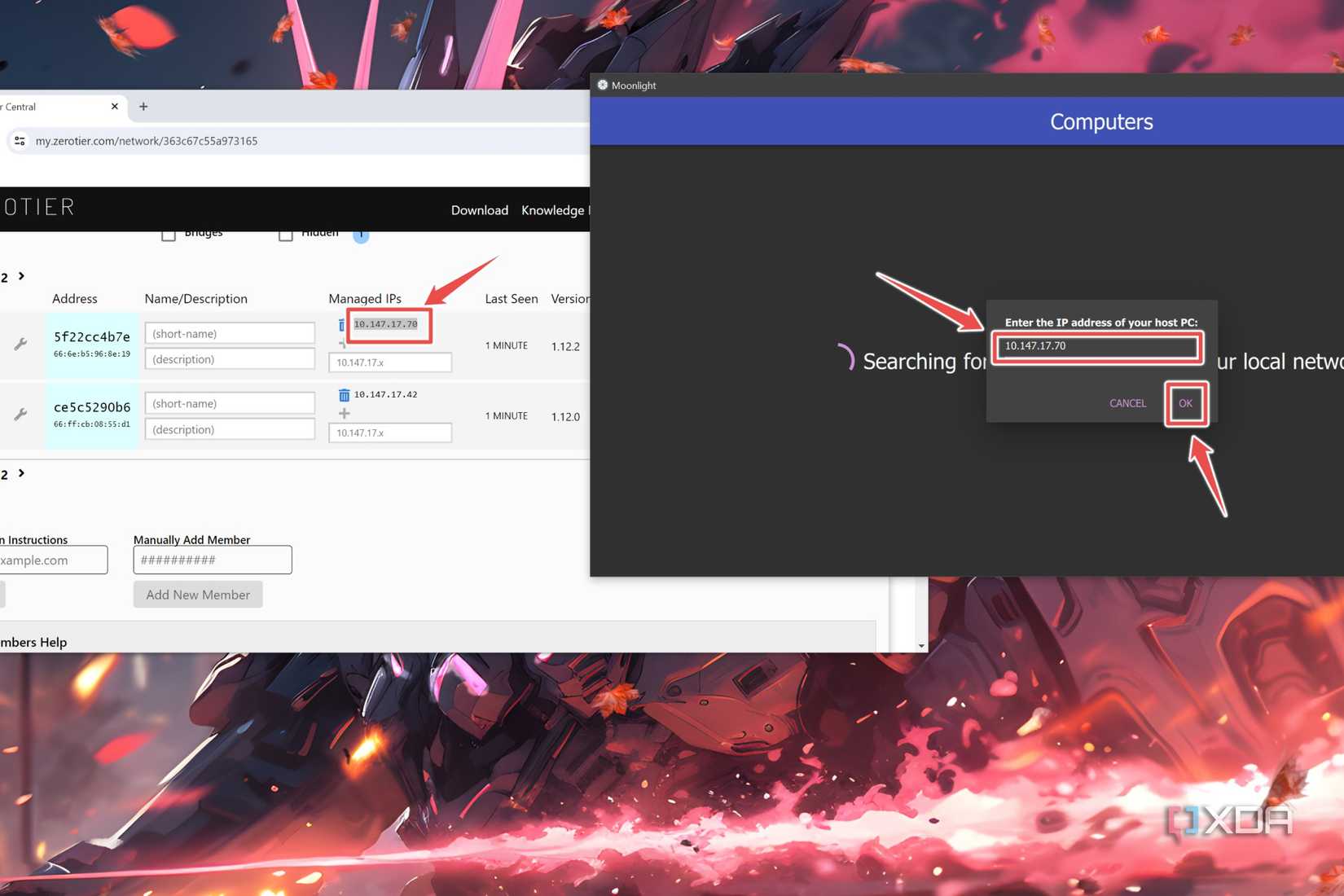This screenshot has width=1344, height=896.
Task: Open the Download menu in the ZeroTier header
Action: pos(479,210)
